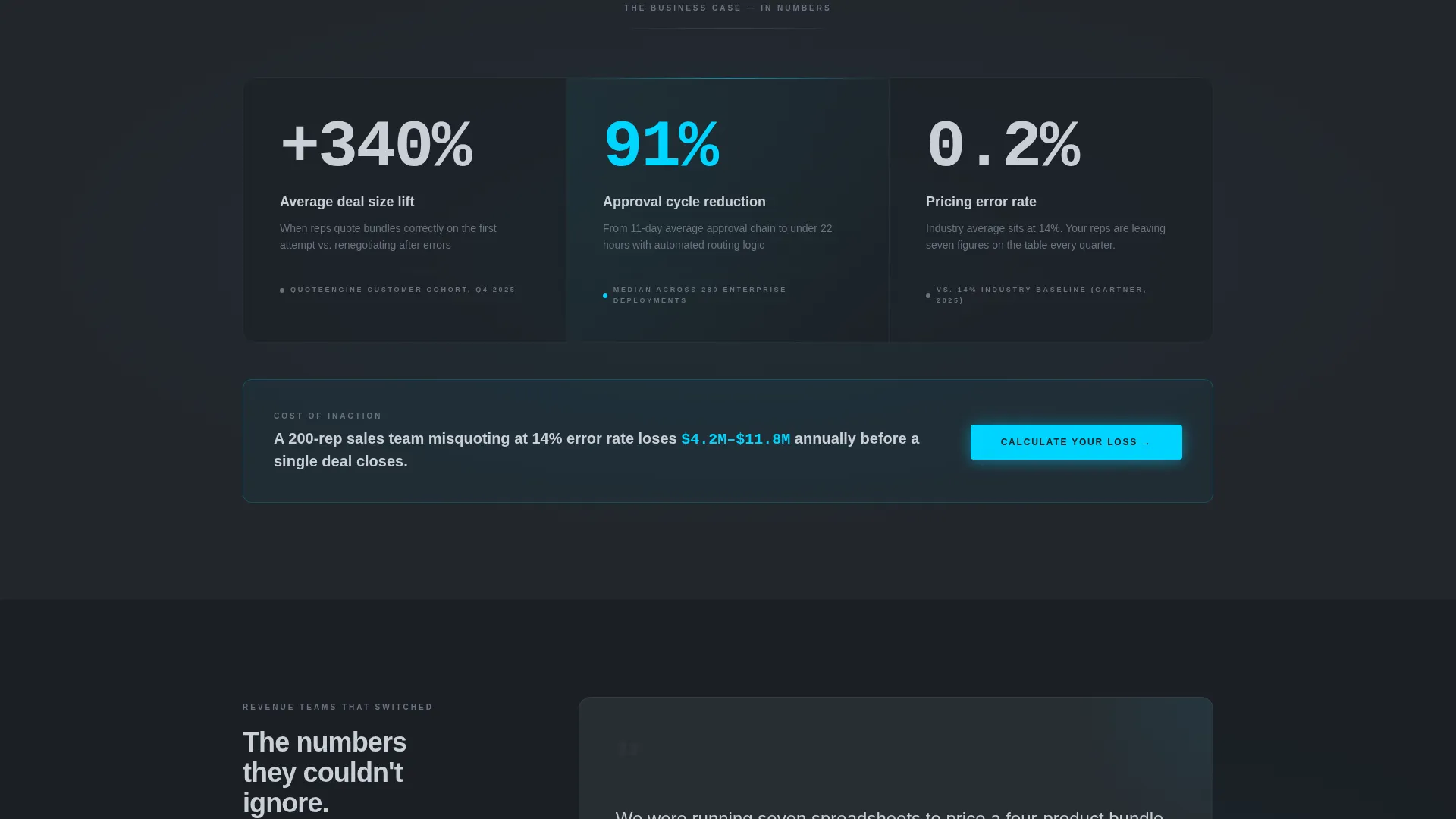
Task: Click the 200-rep sales team misquoting sentence
Action: tap(597, 450)
